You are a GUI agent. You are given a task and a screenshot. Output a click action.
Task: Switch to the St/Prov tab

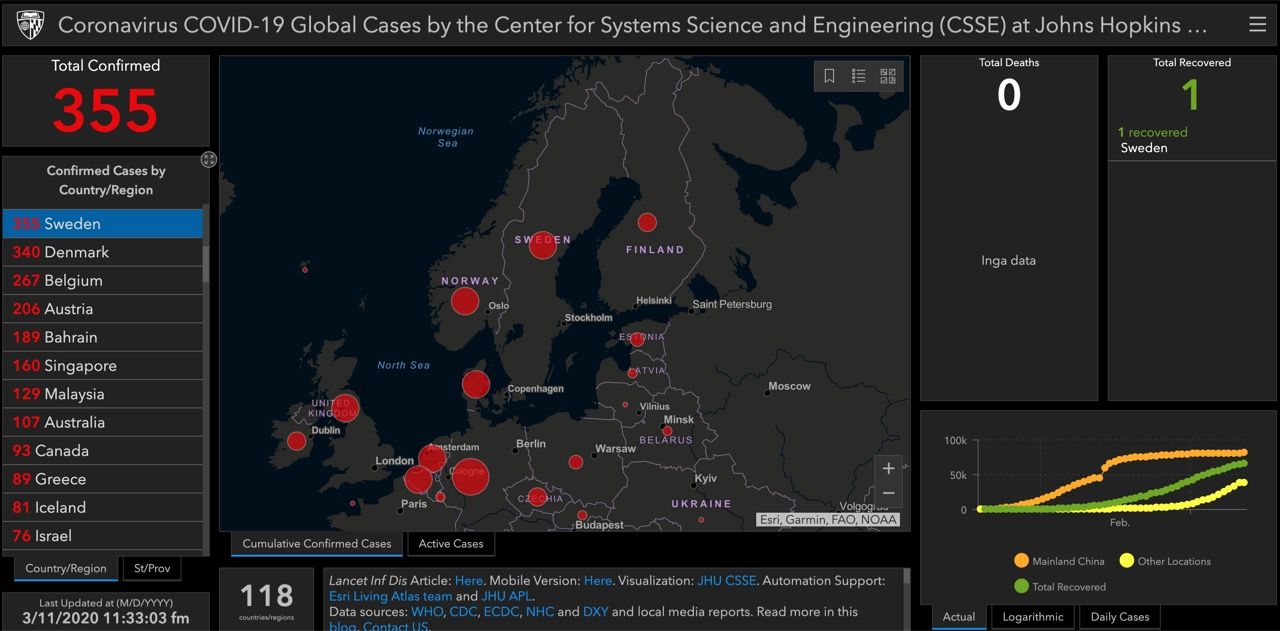(152, 569)
